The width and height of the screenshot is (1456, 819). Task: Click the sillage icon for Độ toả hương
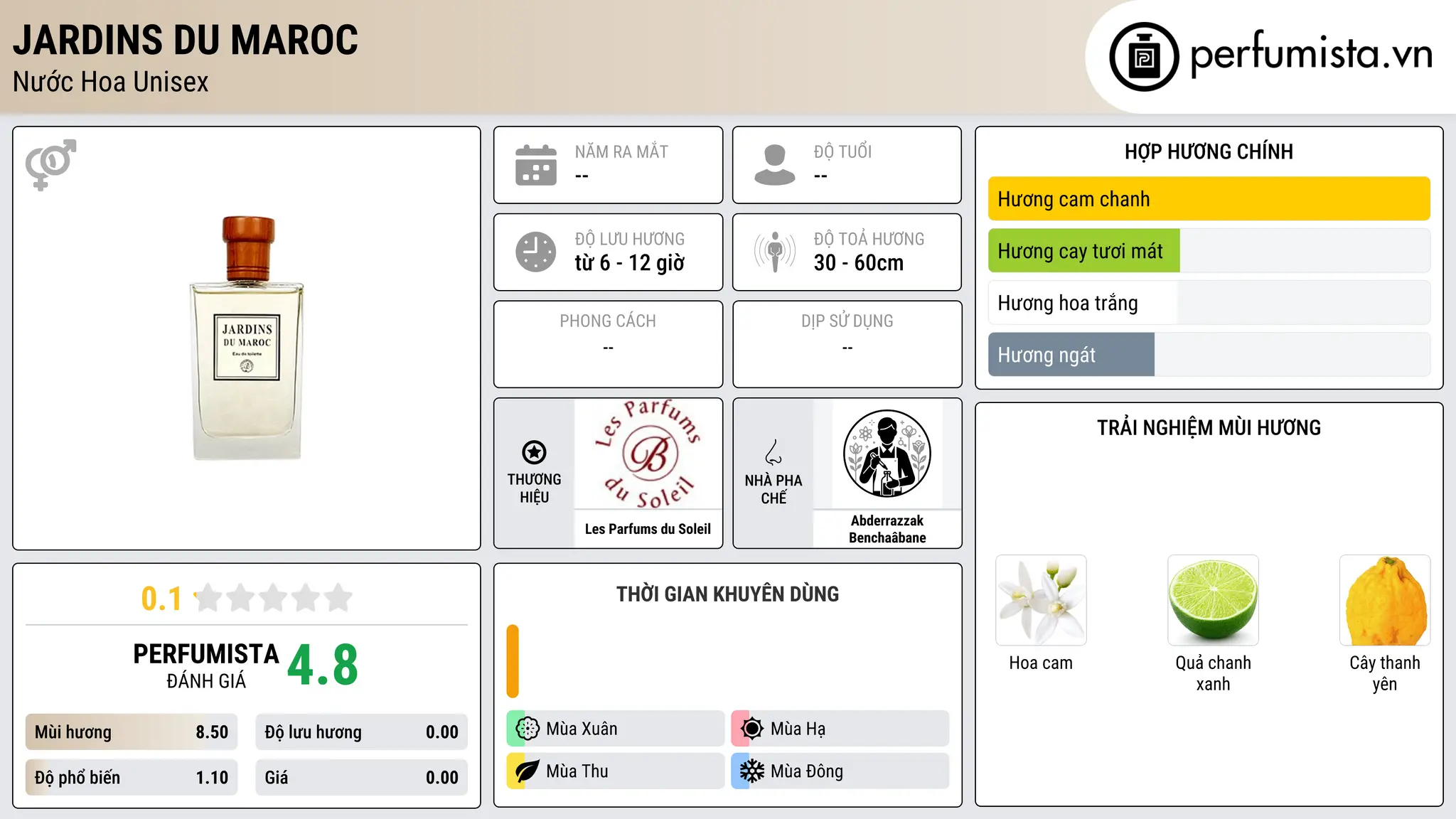(775, 252)
